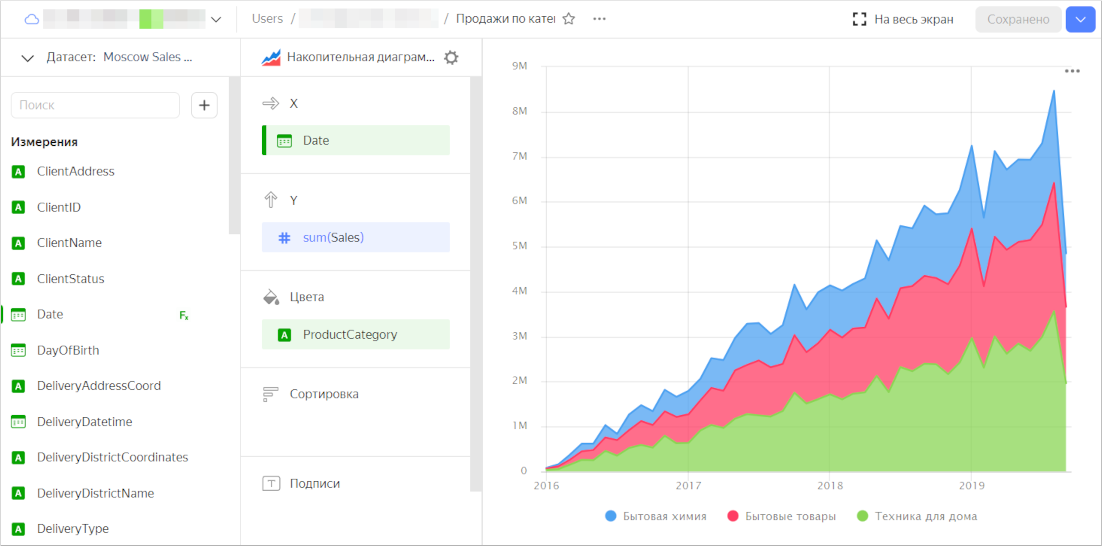The width and height of the screenshot is (1102, 546).
Task: Go to Users breadcrumb
Action: pyautogui.click(x=267, y=19)
